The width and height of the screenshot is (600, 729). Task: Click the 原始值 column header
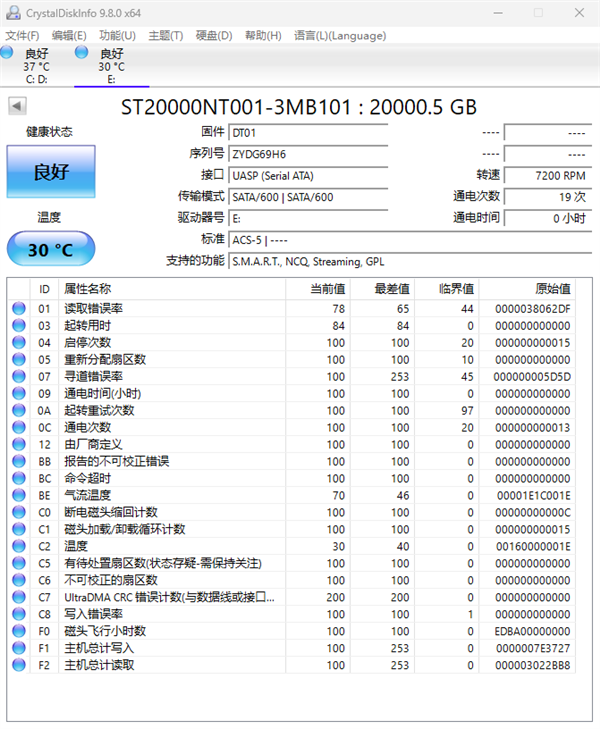coord(527,289)
